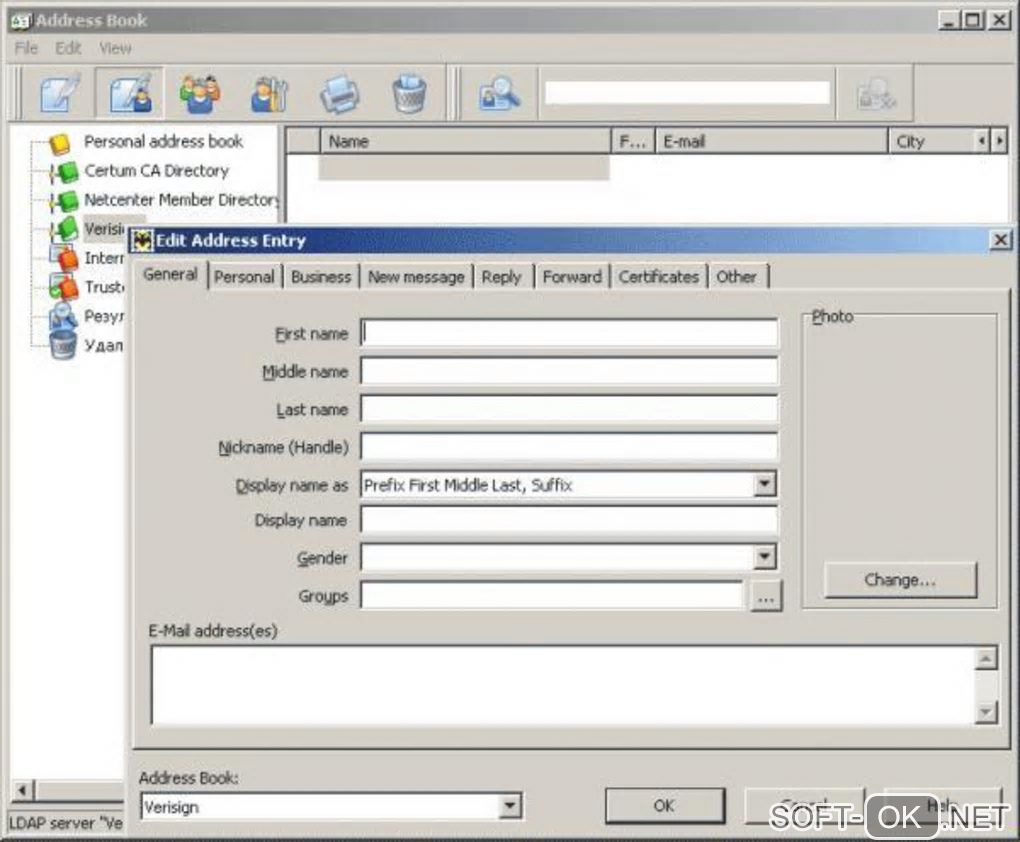Click the OK button
Screen dimensions: 1020x842
coord(664,806)
